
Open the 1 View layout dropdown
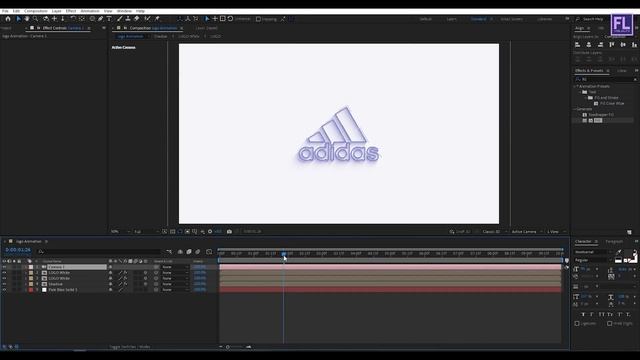click(x=556, y=231)
